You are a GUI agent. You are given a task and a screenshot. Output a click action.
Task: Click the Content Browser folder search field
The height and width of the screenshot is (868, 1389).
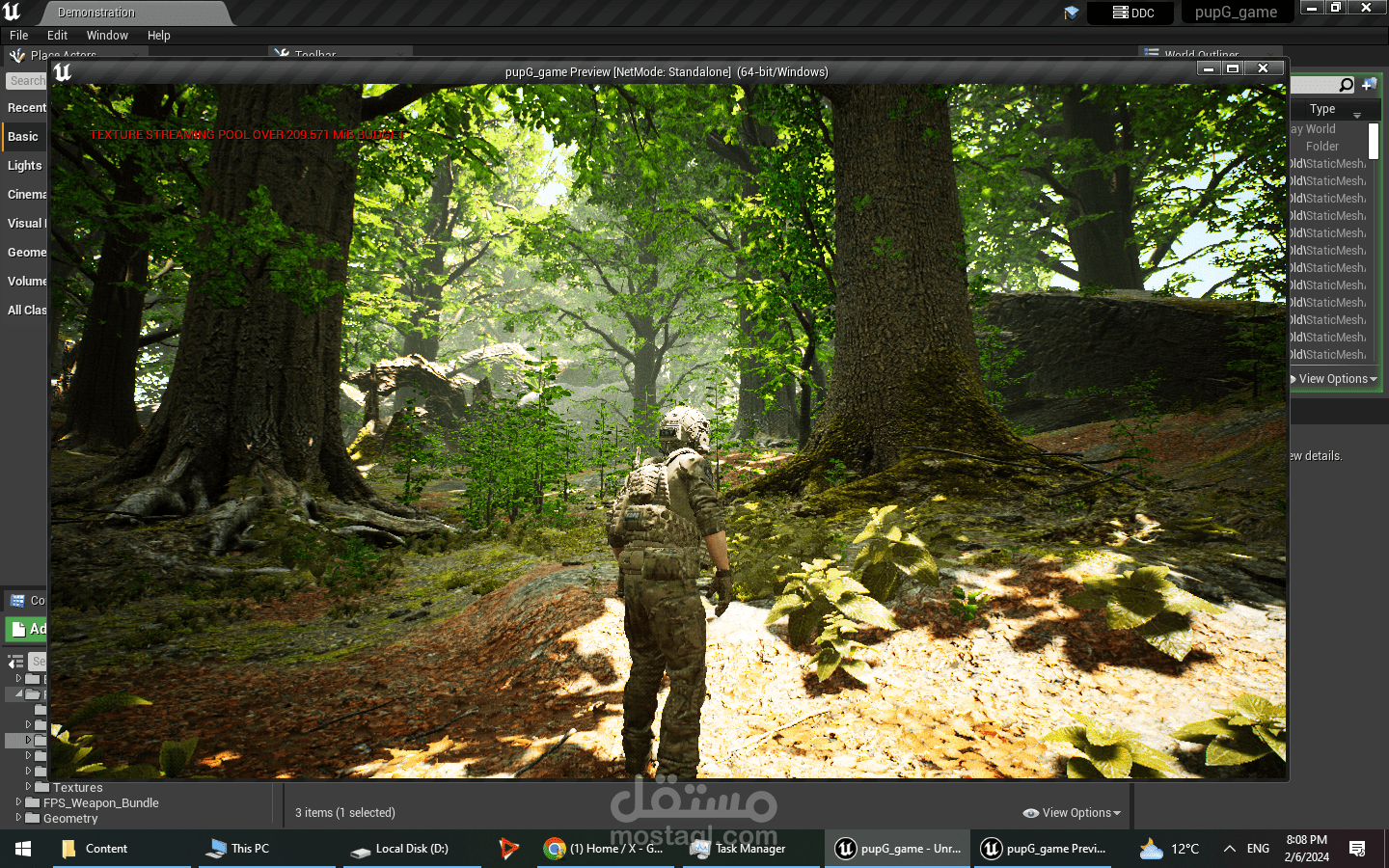(x=38, y=662)
